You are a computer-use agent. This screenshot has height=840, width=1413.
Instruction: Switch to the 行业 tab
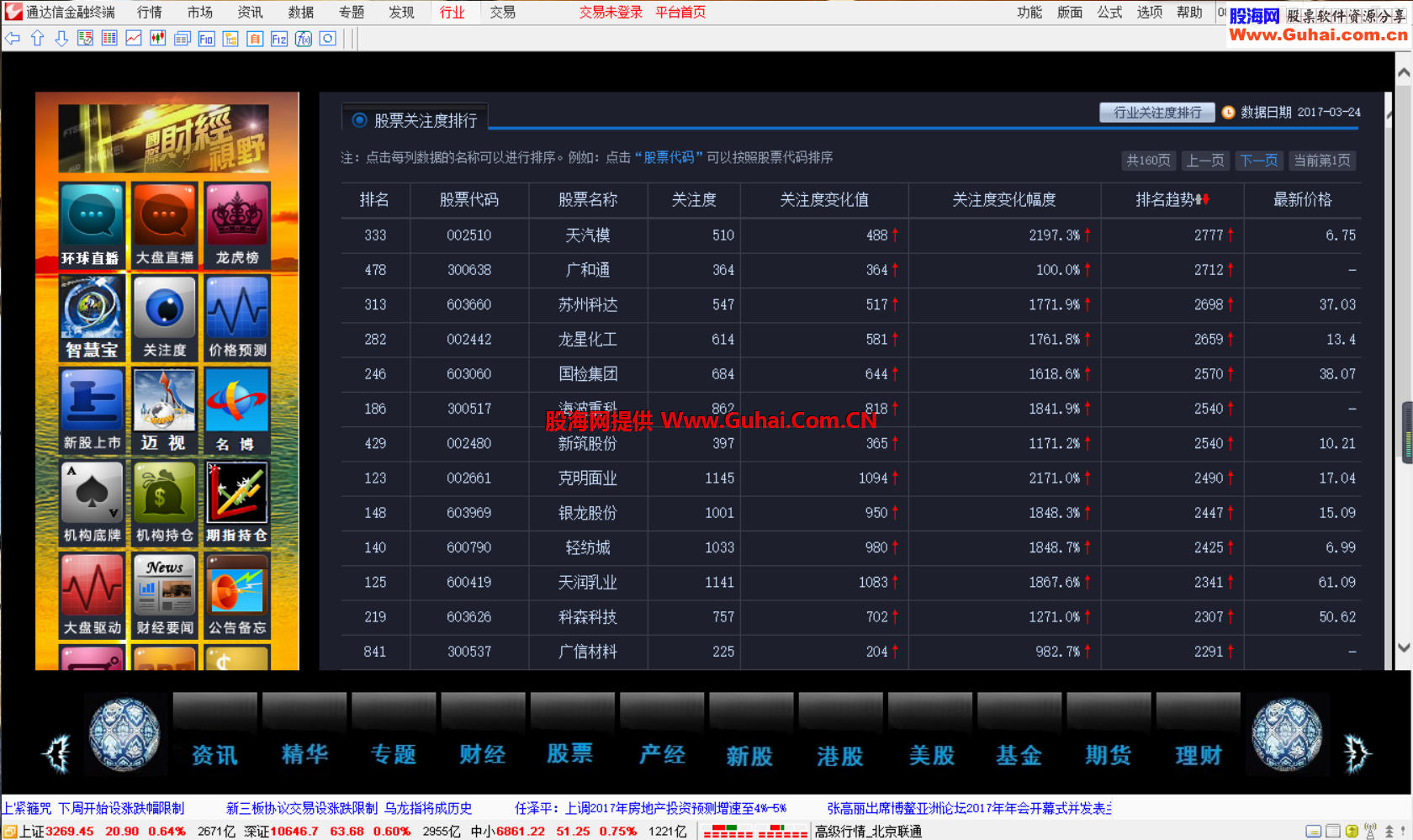point(452,12)
